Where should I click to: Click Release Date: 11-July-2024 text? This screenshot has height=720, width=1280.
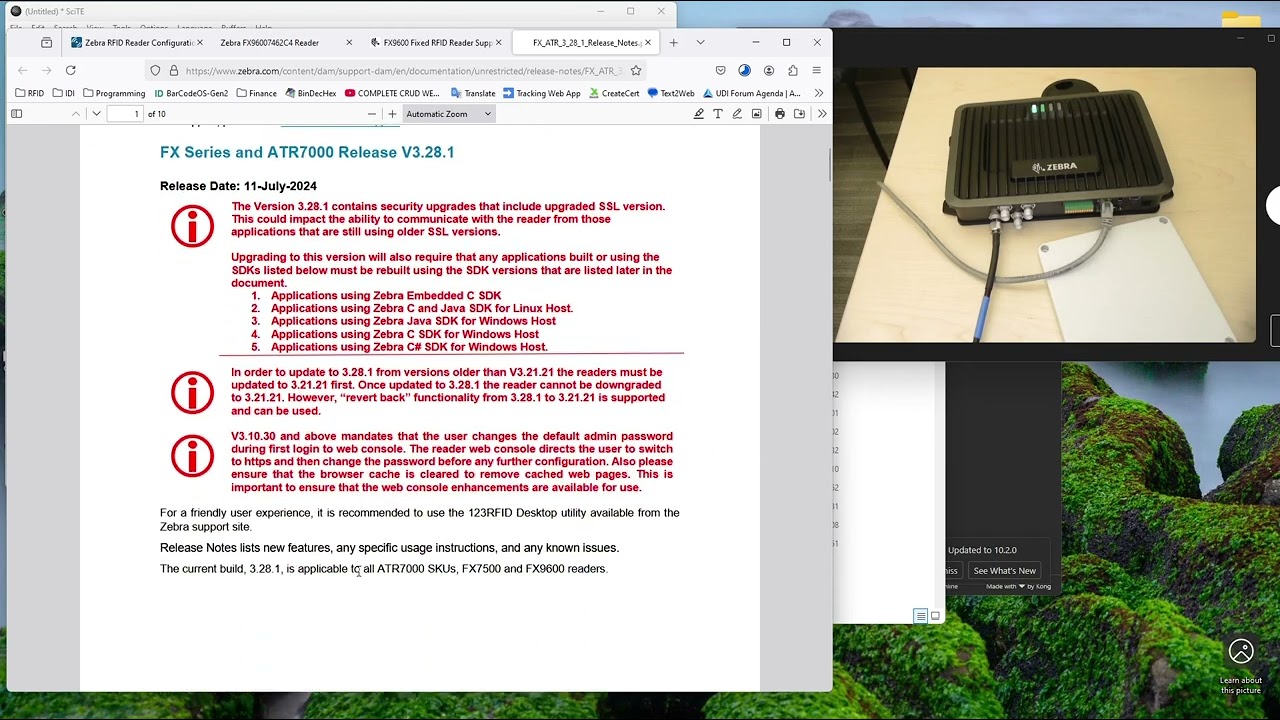point(238,186)
